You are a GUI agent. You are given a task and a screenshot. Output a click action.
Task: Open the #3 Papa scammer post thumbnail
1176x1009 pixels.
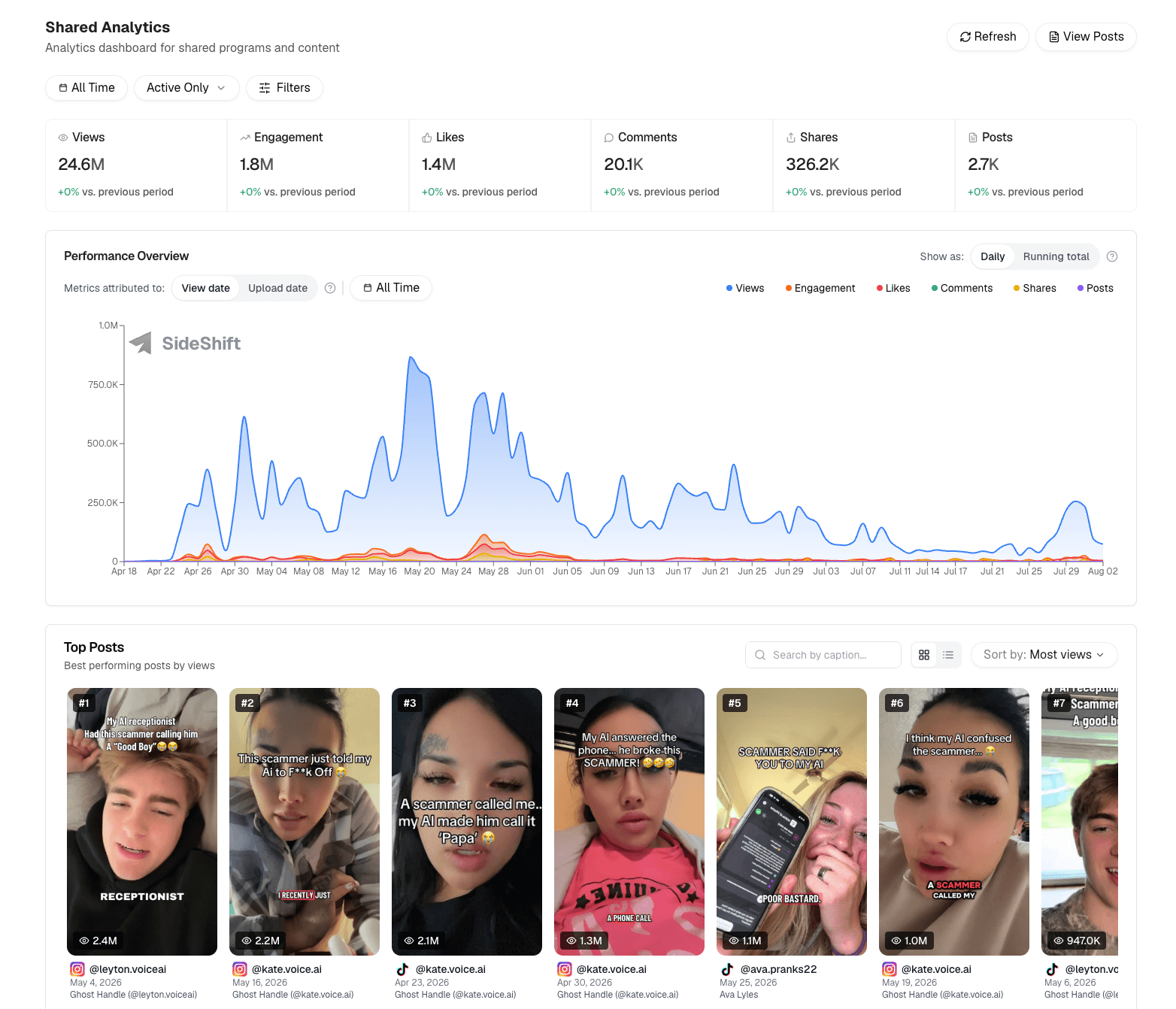(467, 822)
